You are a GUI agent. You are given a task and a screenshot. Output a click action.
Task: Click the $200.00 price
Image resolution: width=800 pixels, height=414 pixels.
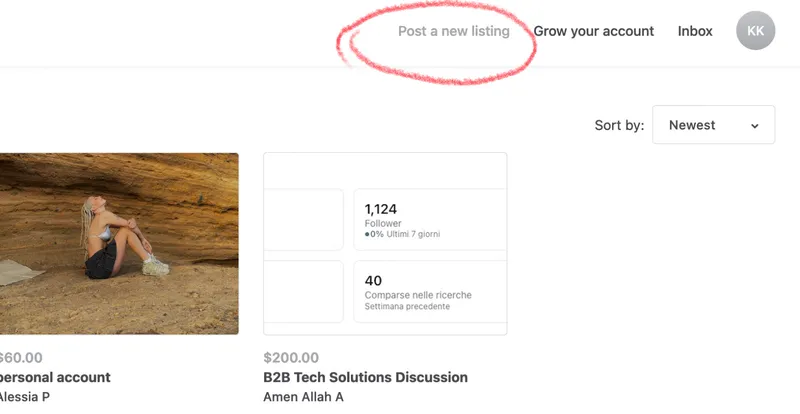pyautogui.click(x=291, y=357)
